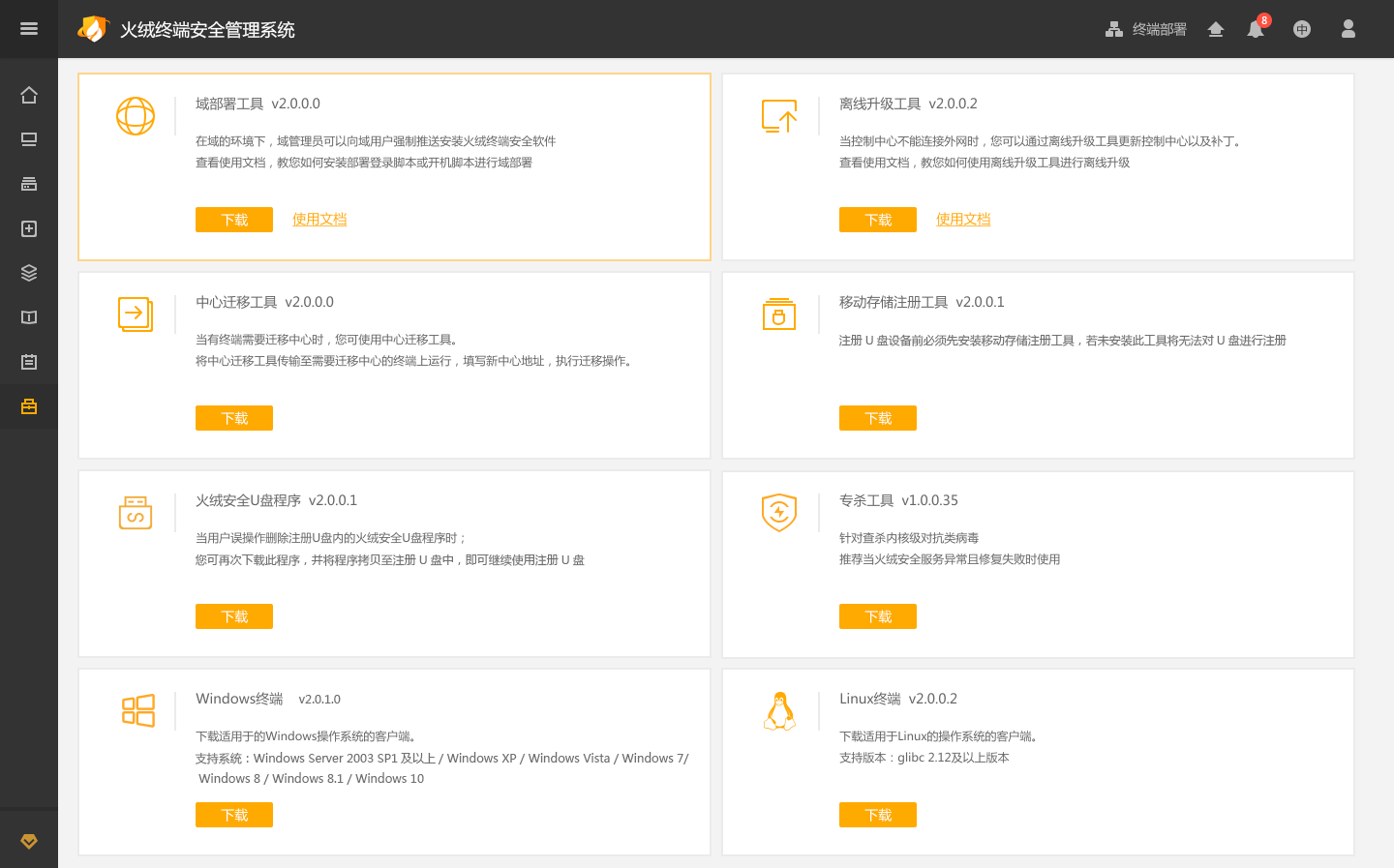Download the Linux终端 client
Viewport: 1394px width, 868px height.
878,815
